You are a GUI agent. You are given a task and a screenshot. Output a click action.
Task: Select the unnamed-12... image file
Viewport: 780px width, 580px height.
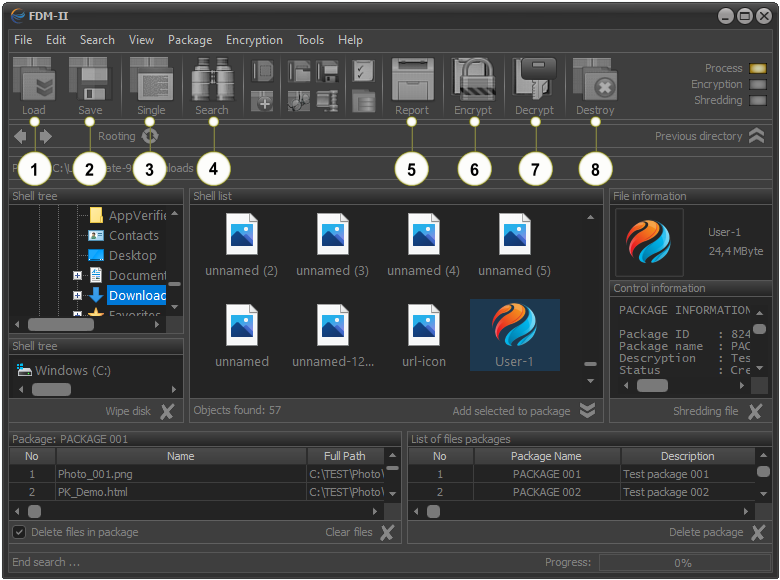333,336
